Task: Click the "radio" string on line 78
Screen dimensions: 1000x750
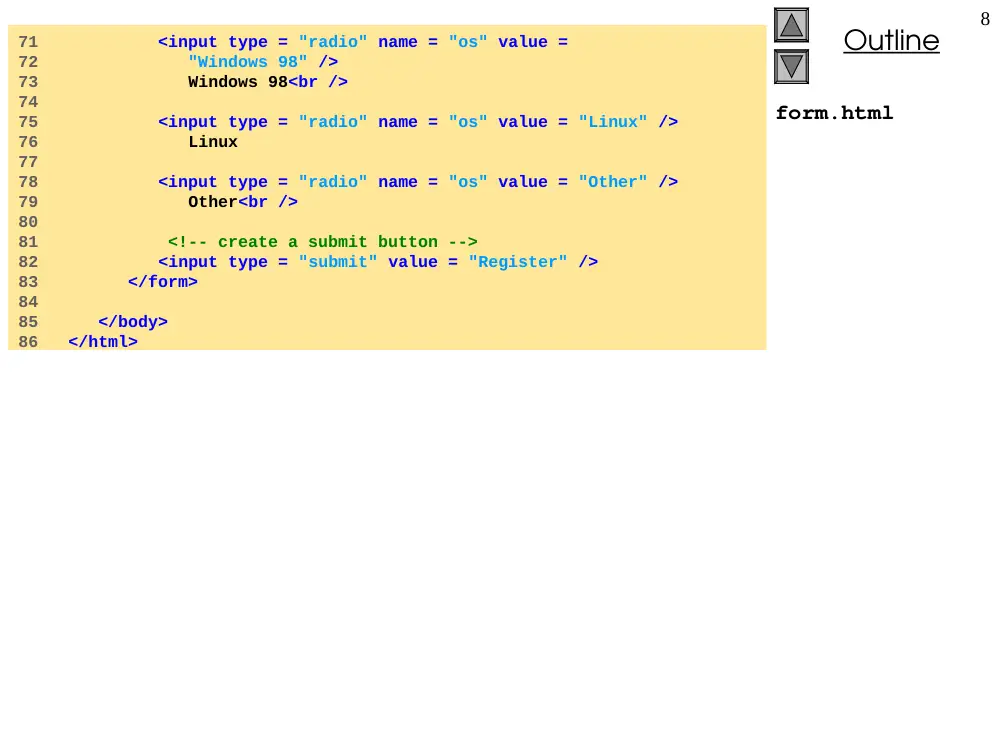Action: click(x=333, y=182)
